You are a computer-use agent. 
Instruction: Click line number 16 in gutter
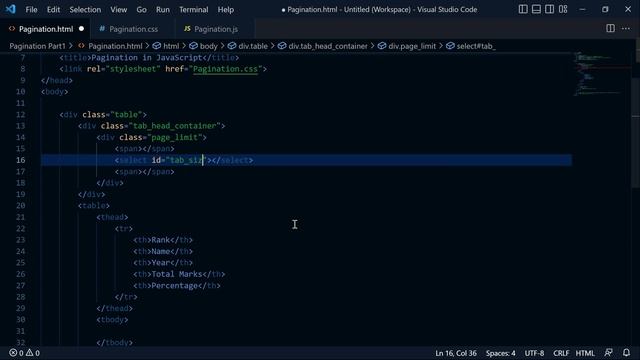click(20, 160)
